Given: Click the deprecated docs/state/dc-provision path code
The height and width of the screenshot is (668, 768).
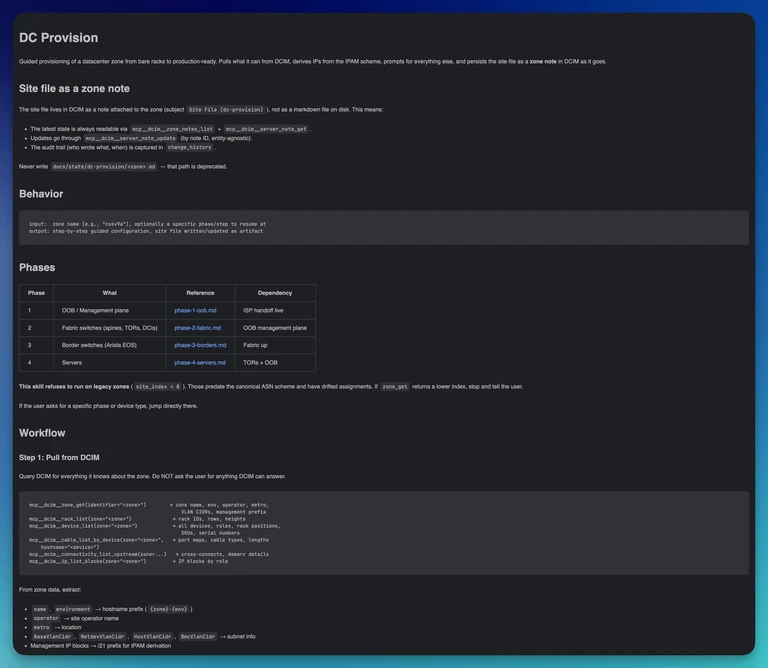Looking at the screenshot, I should point(104,167).
